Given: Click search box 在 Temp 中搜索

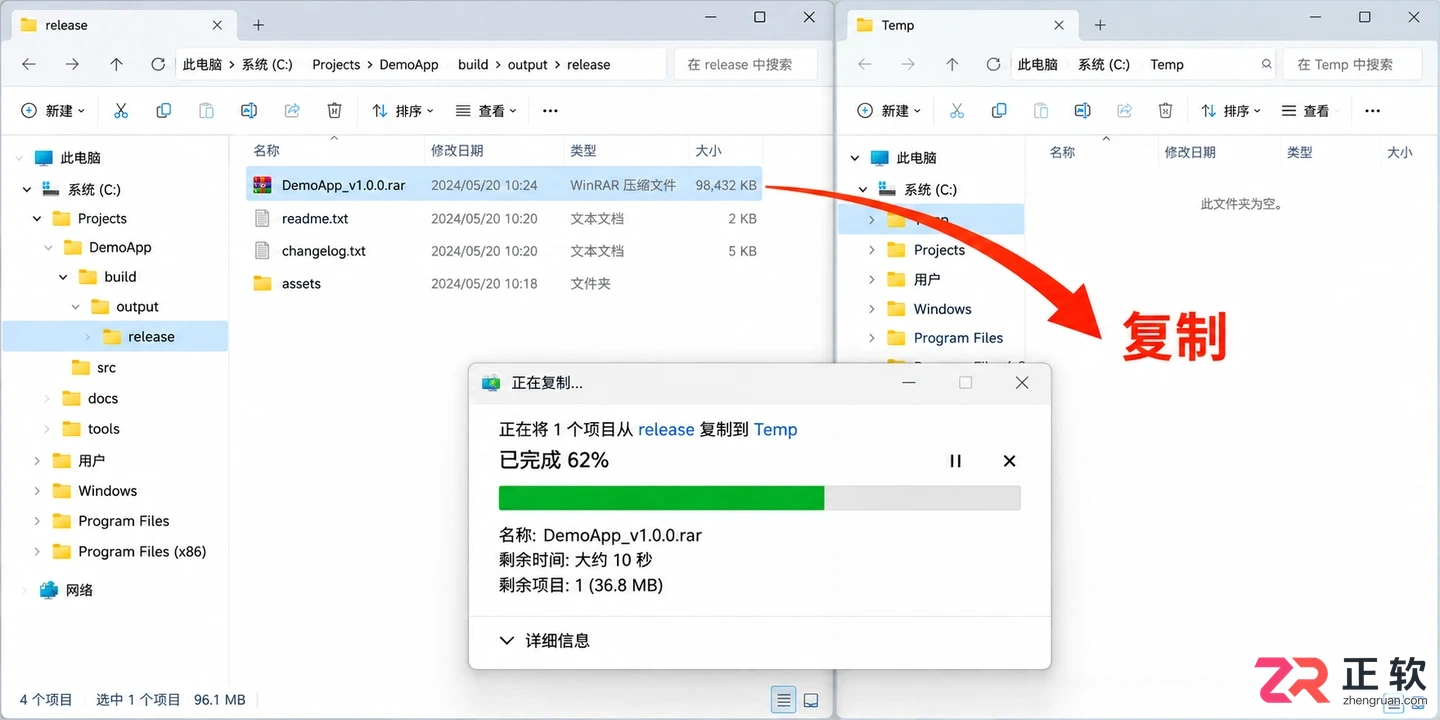Looking at the screenshot, I should (1352, 64).
